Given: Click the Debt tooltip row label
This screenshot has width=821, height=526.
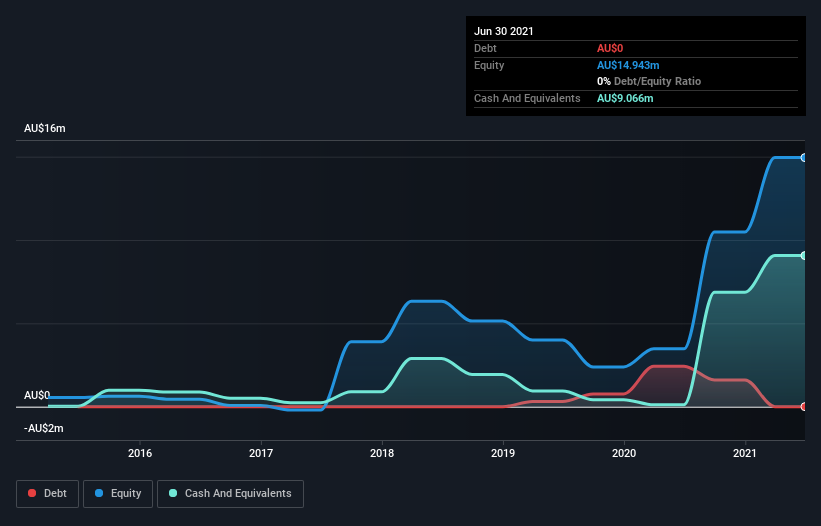Looking at the screenshot, I should [485, 48].
